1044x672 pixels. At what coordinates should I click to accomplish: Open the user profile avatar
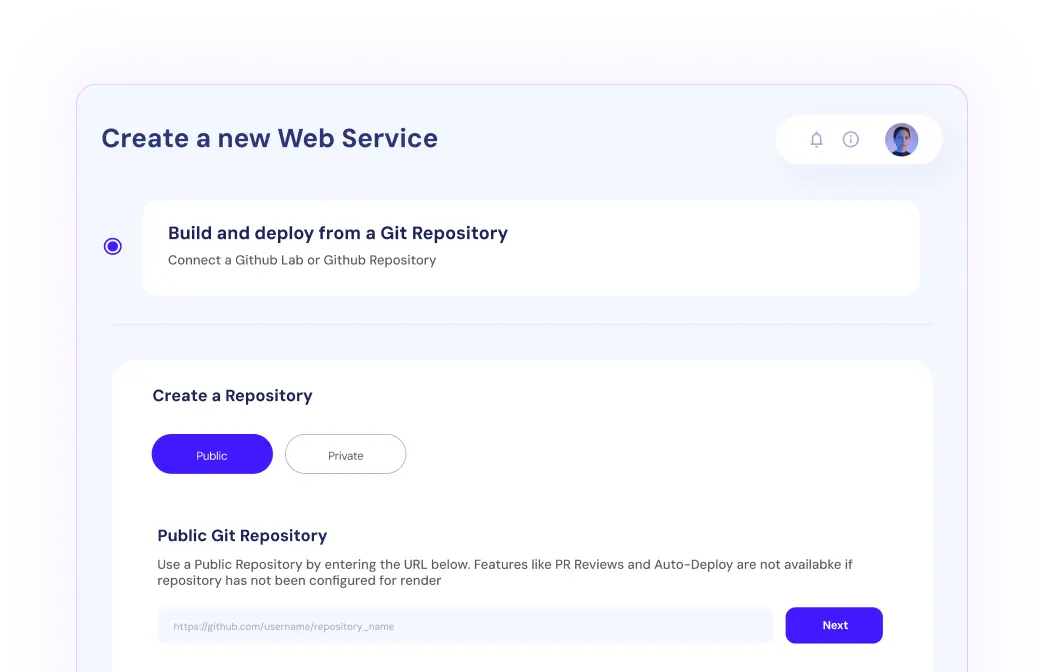click(901, 140)
